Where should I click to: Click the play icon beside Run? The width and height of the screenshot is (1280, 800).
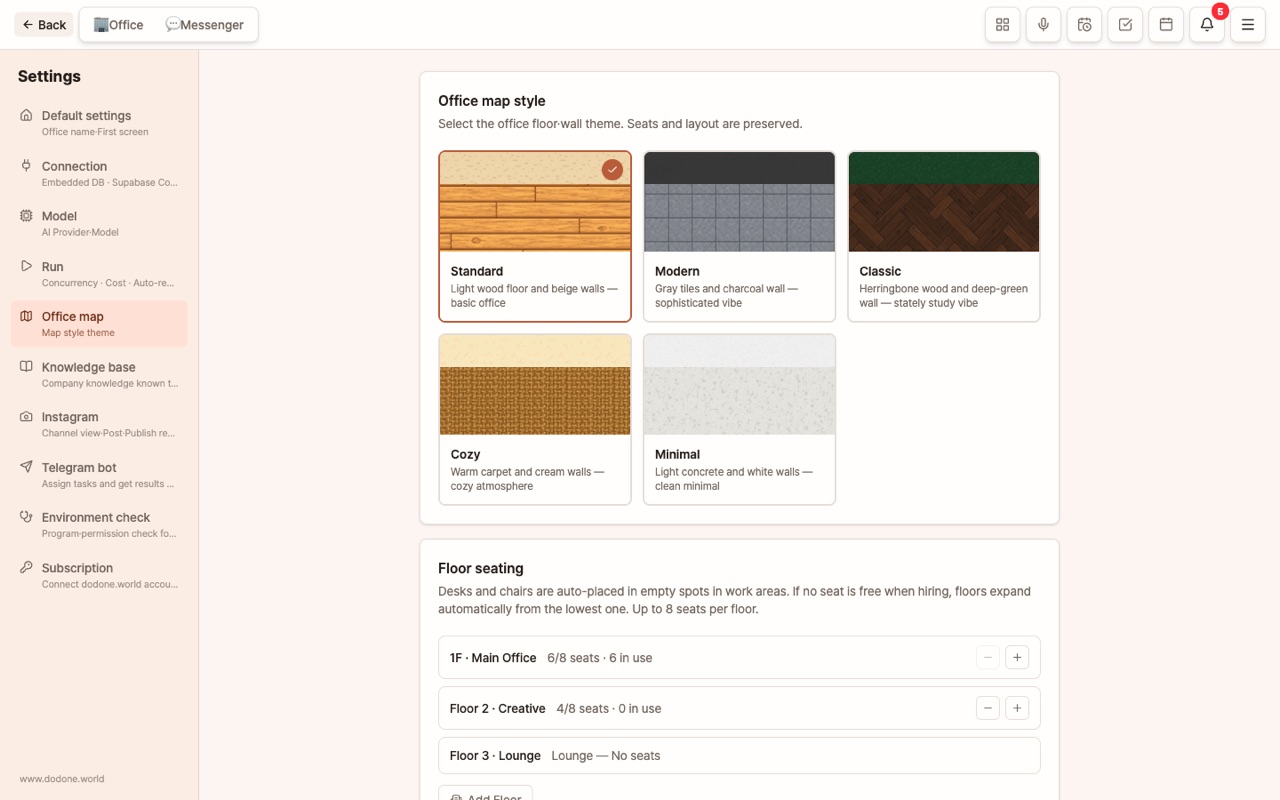(x=26, y=266)
